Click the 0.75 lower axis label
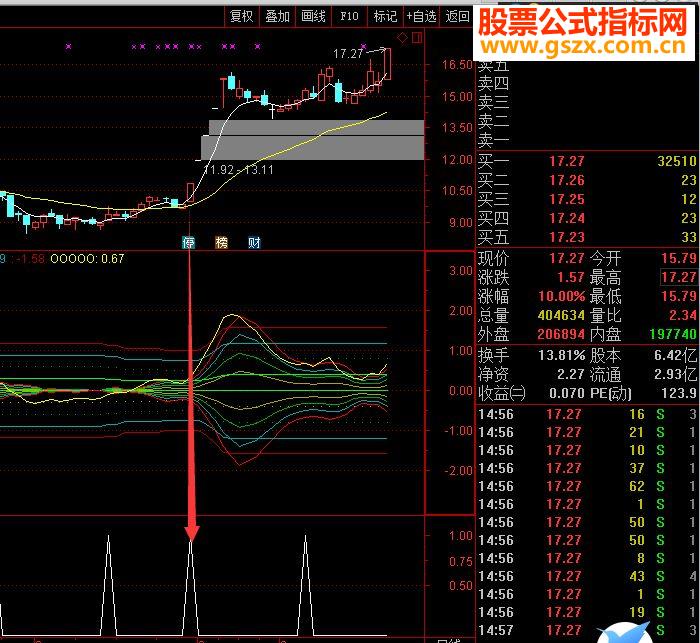The height and width of the screenshot is (643, 700). point(460,561)
